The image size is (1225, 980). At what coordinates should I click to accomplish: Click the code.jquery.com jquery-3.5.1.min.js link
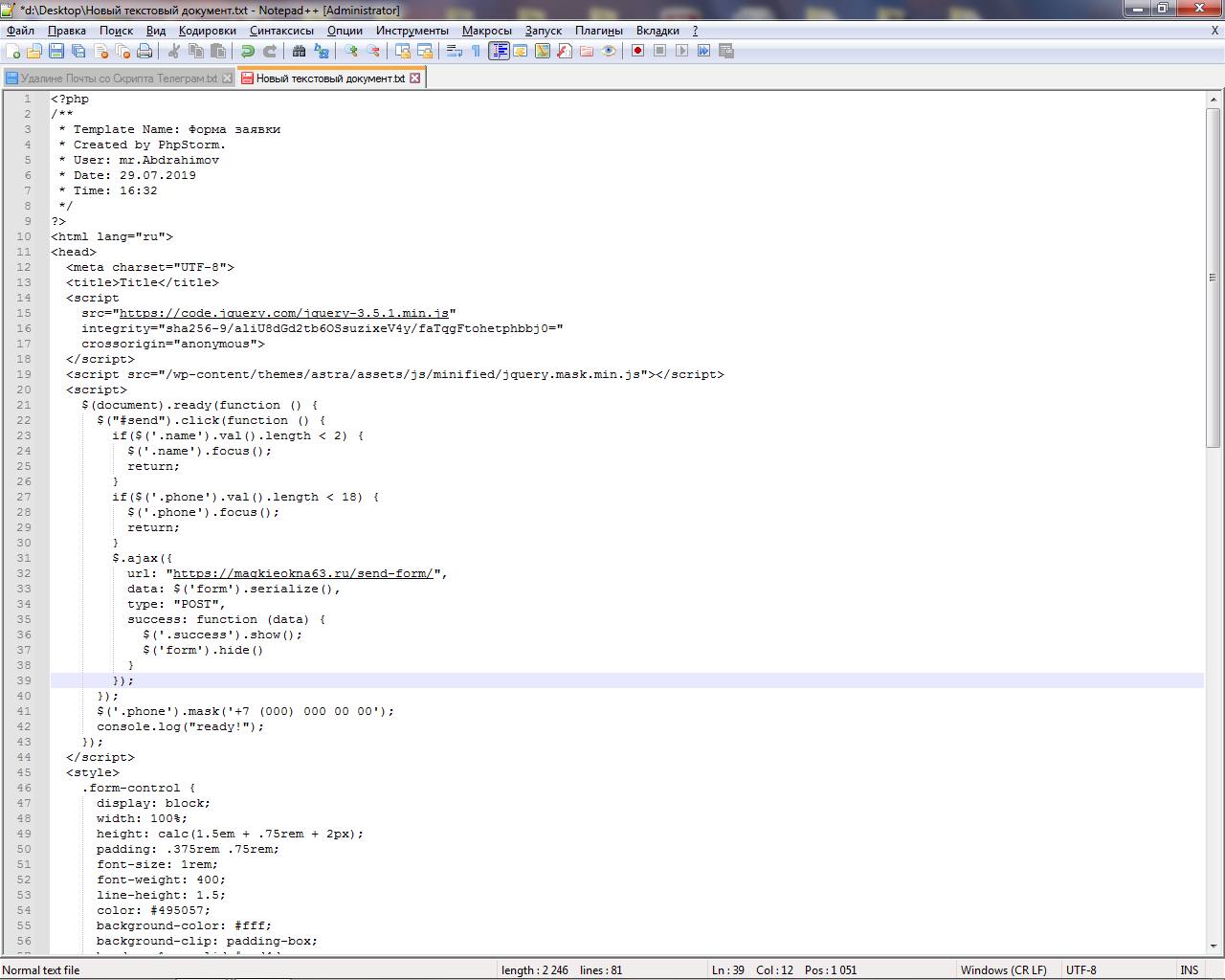[x=284, y=313]
